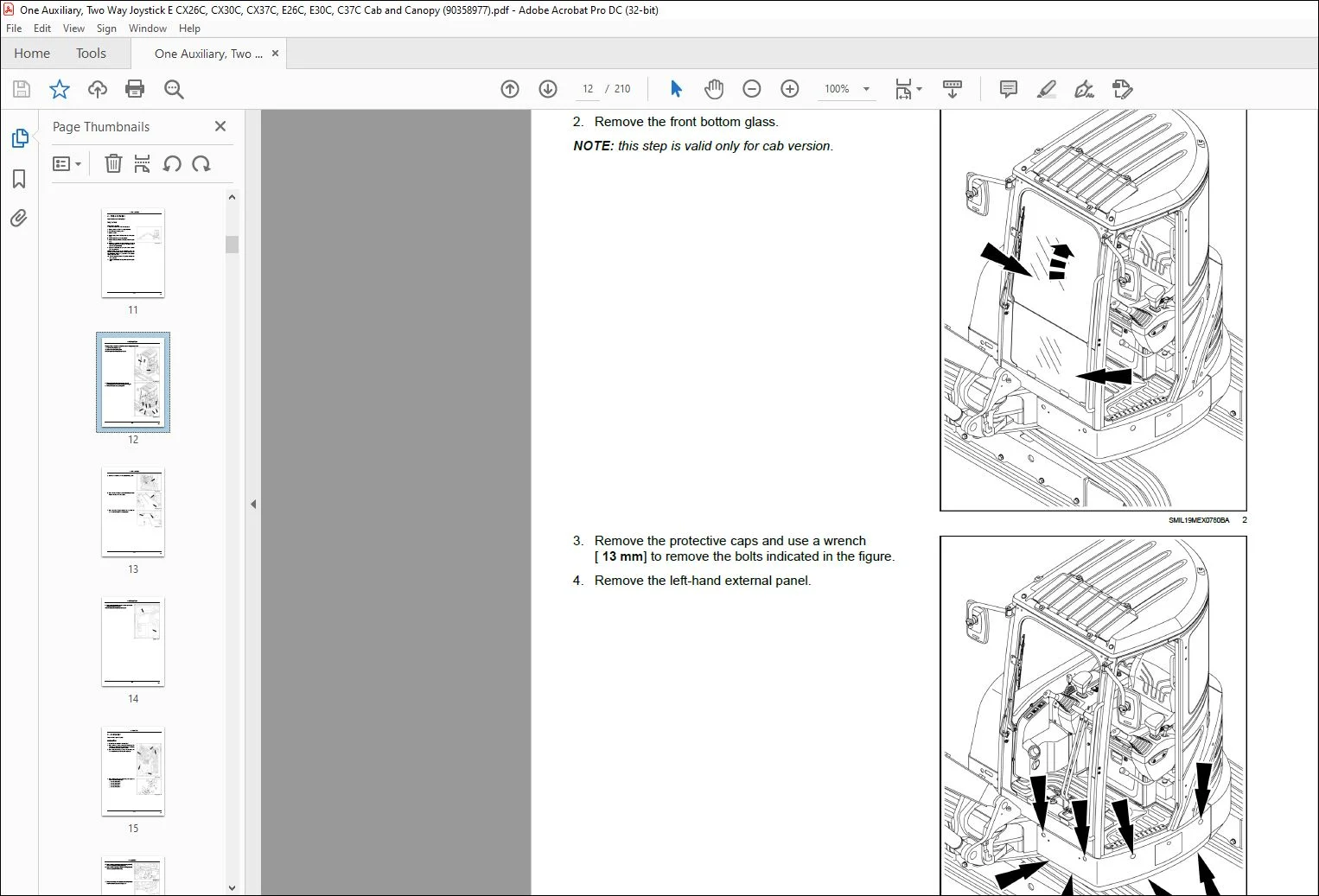Open the zoom level dropdown

coord(866,89)
